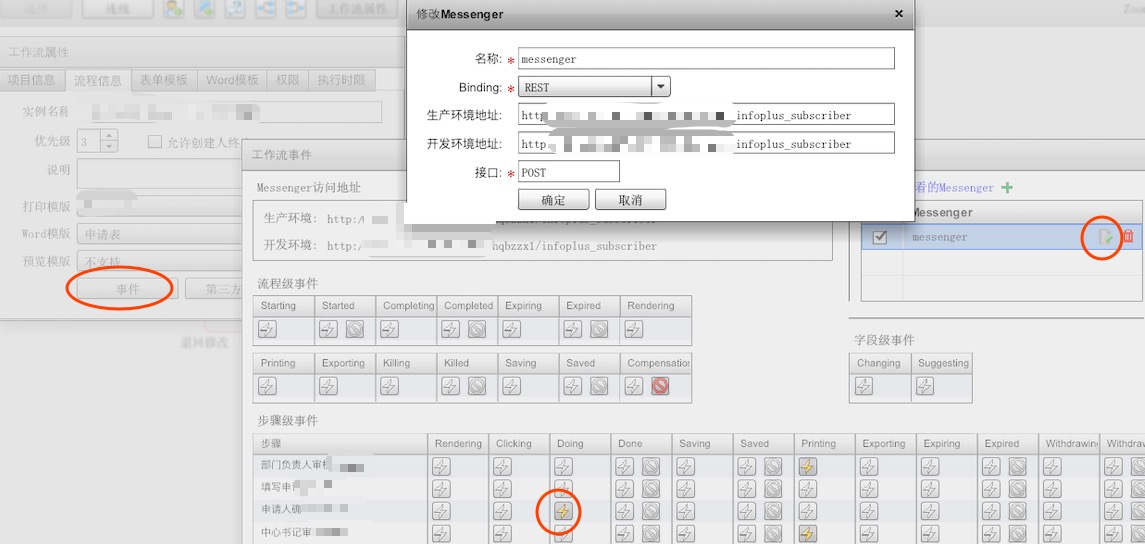Open the Starting process-level event lightning icon

[x=267, y=330]
